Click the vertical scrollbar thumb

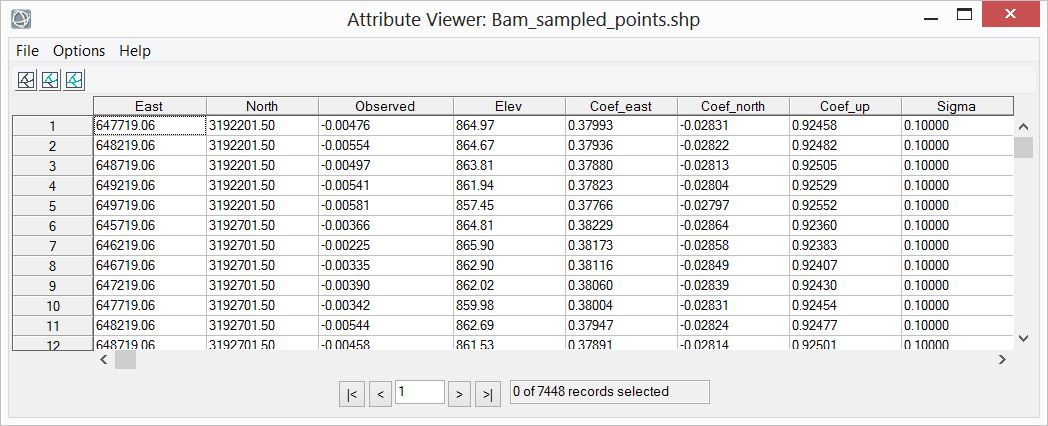pos(1023,148)
